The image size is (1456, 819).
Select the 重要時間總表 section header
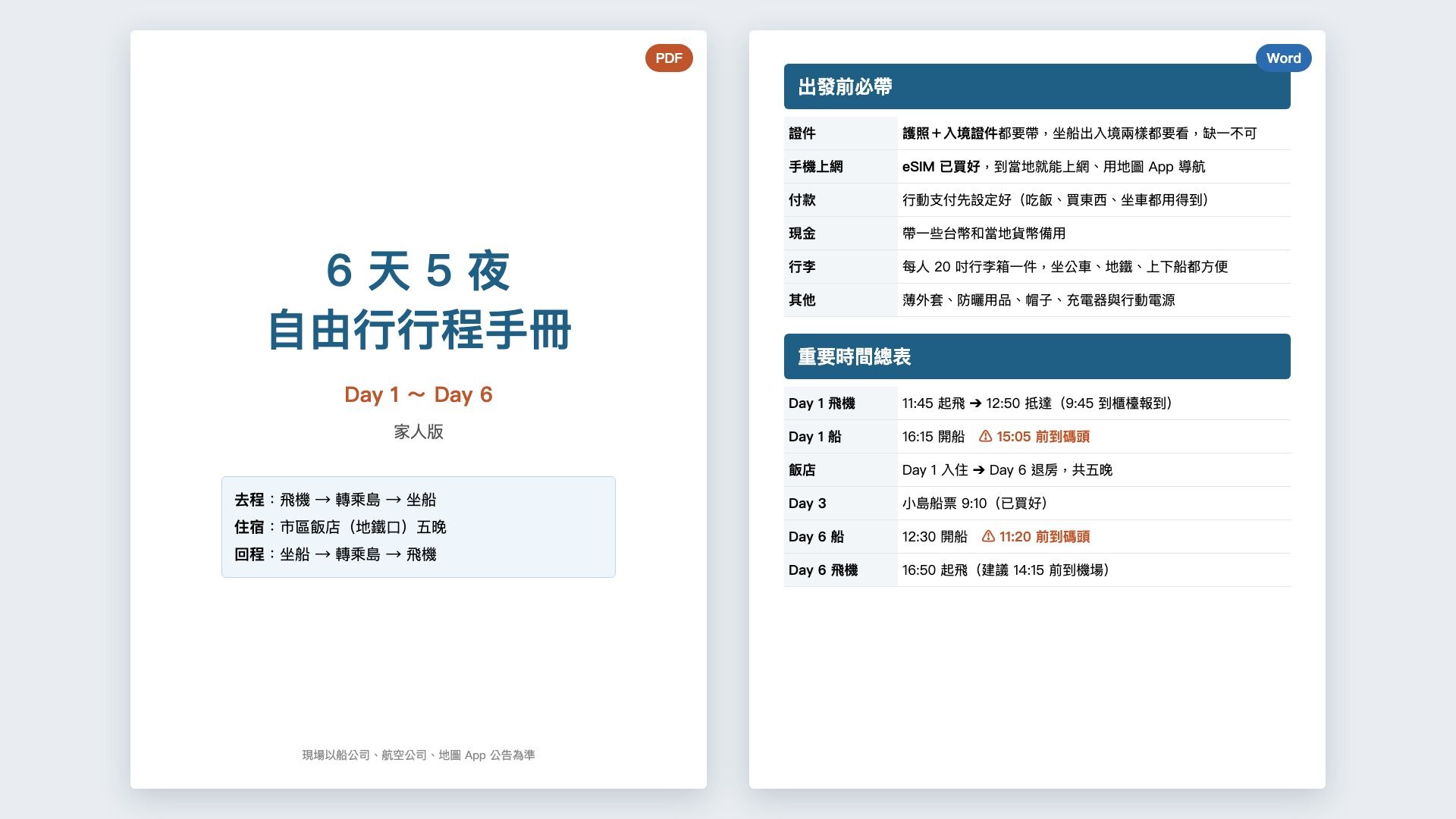[1037, 356]
